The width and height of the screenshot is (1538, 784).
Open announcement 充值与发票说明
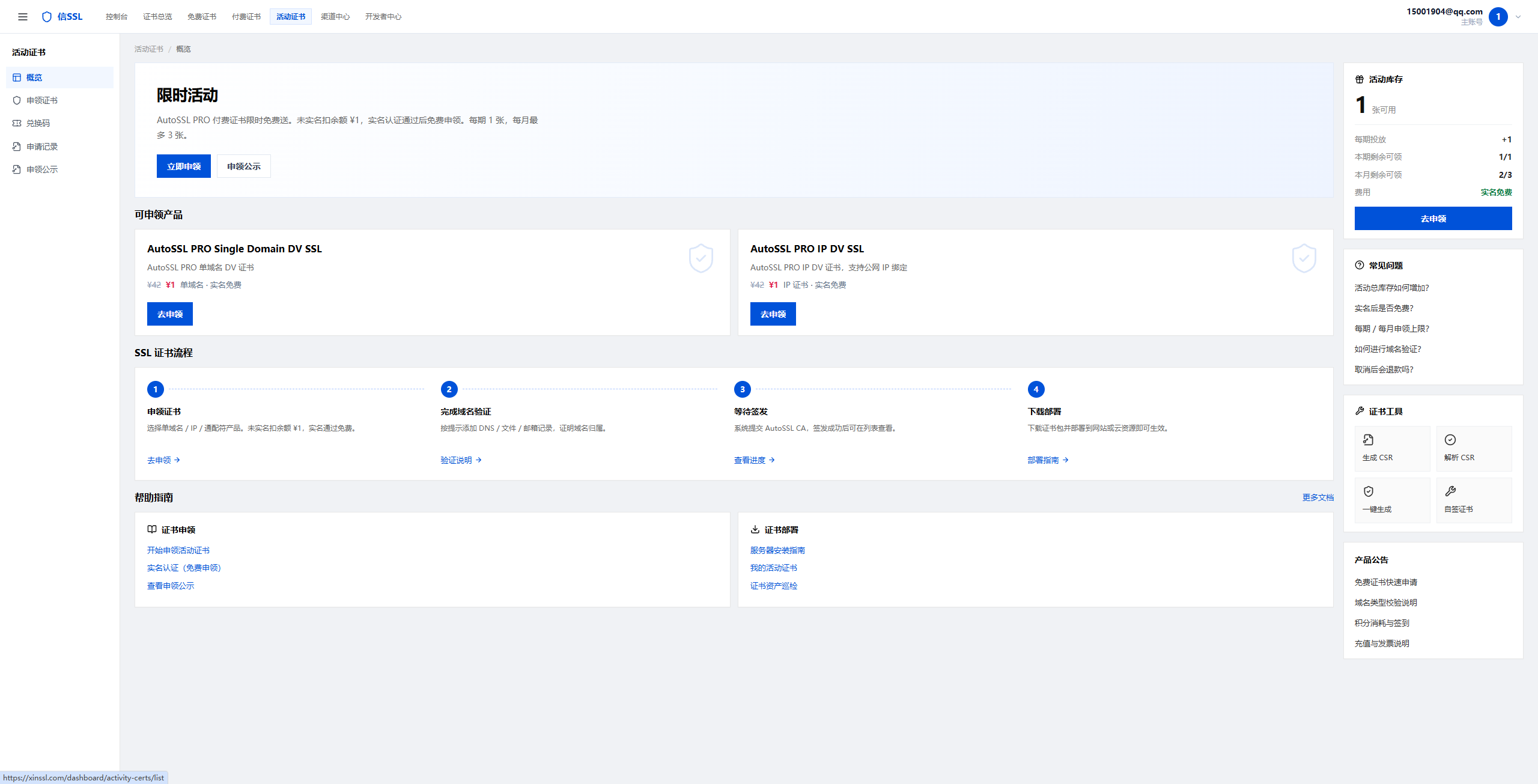coord(1382,643)
